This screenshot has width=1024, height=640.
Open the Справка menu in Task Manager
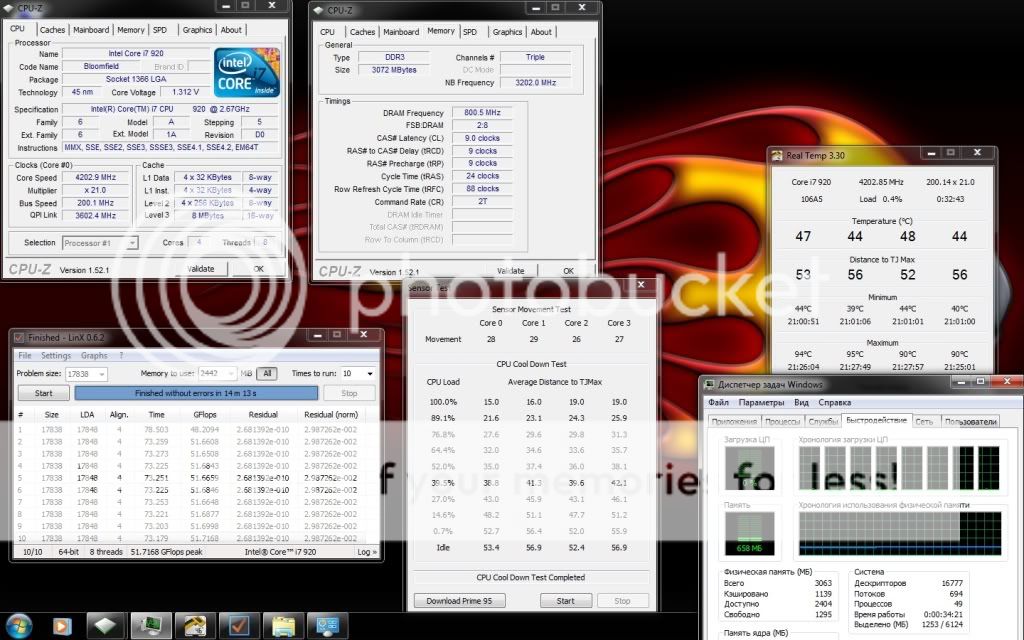835,403
